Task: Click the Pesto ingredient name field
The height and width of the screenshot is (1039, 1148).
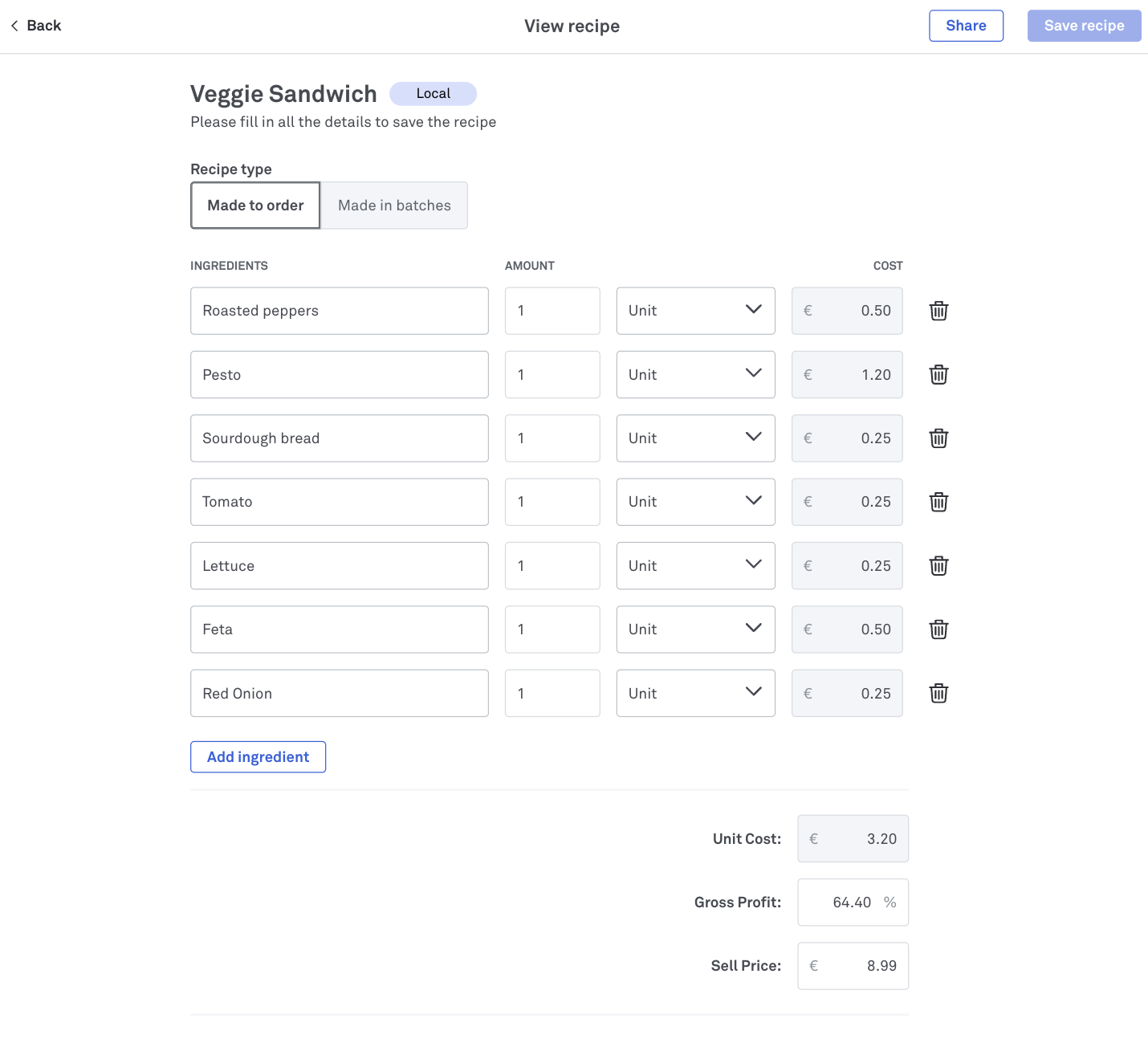Action: coord(339,375)
